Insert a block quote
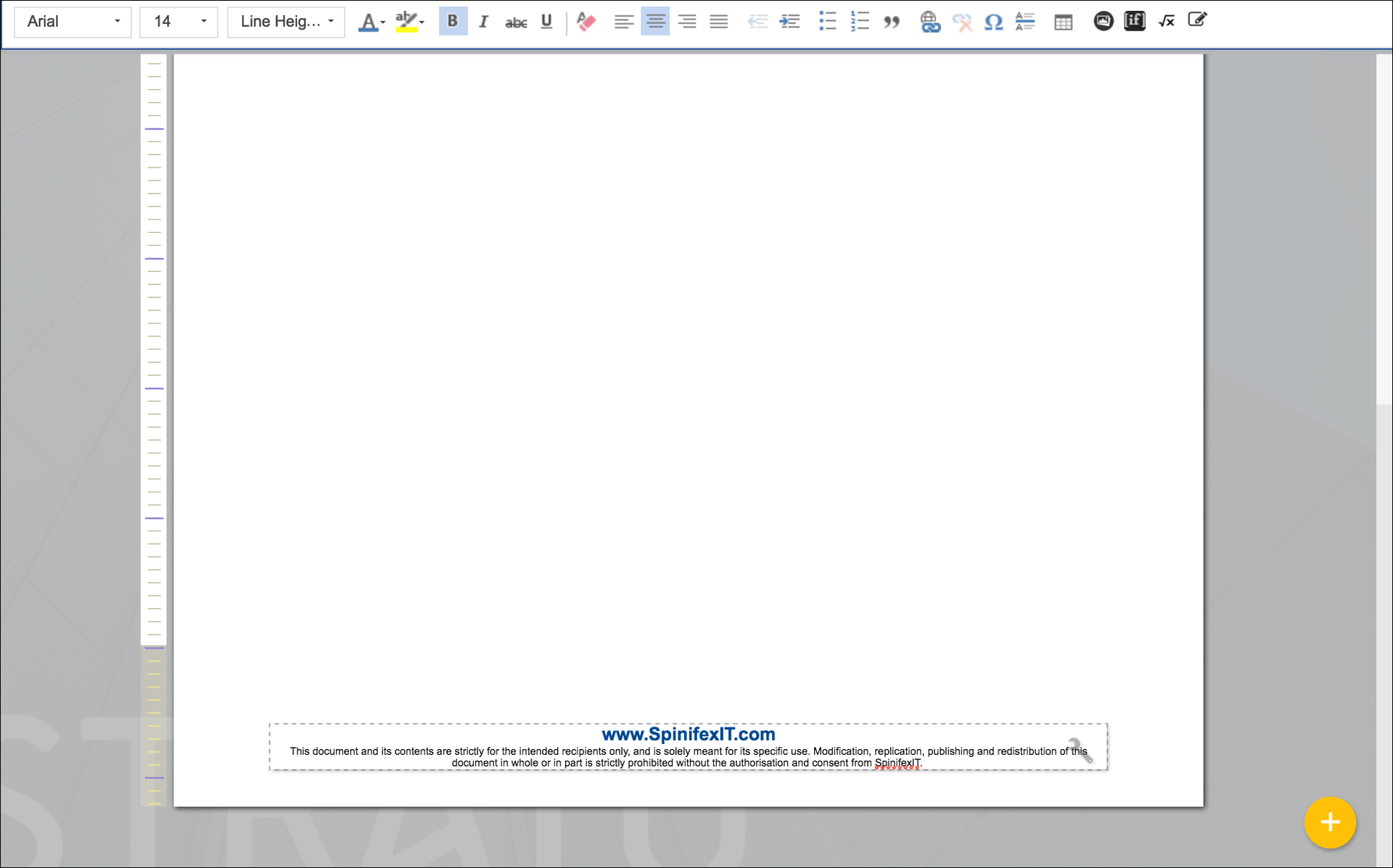Viewport: 1393px width, 868px height. pyautogui.click(x=892, y=22)
